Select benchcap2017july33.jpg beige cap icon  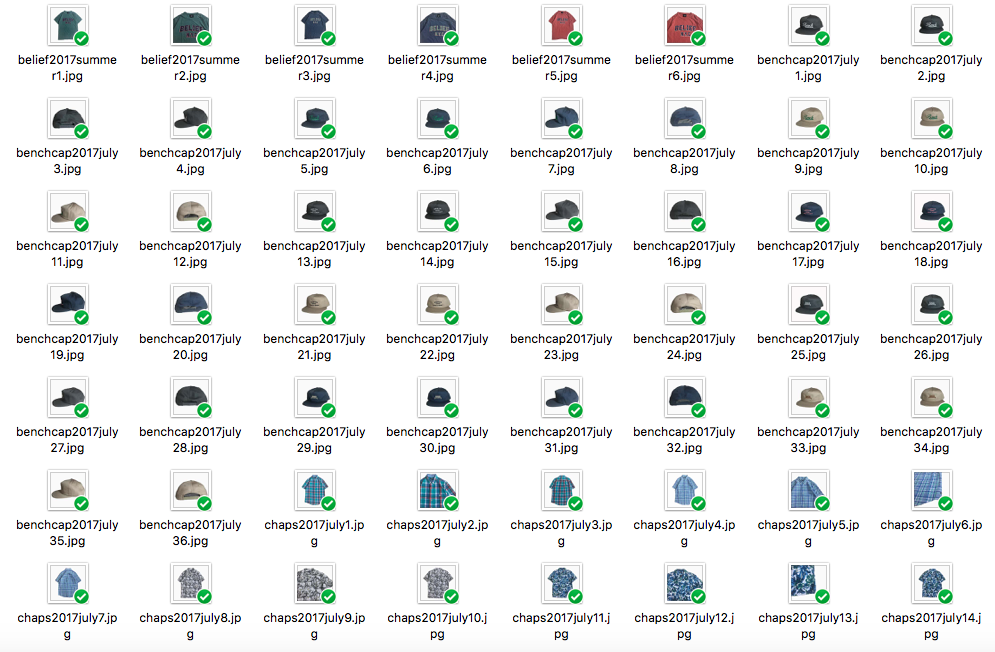click(808, 397)
